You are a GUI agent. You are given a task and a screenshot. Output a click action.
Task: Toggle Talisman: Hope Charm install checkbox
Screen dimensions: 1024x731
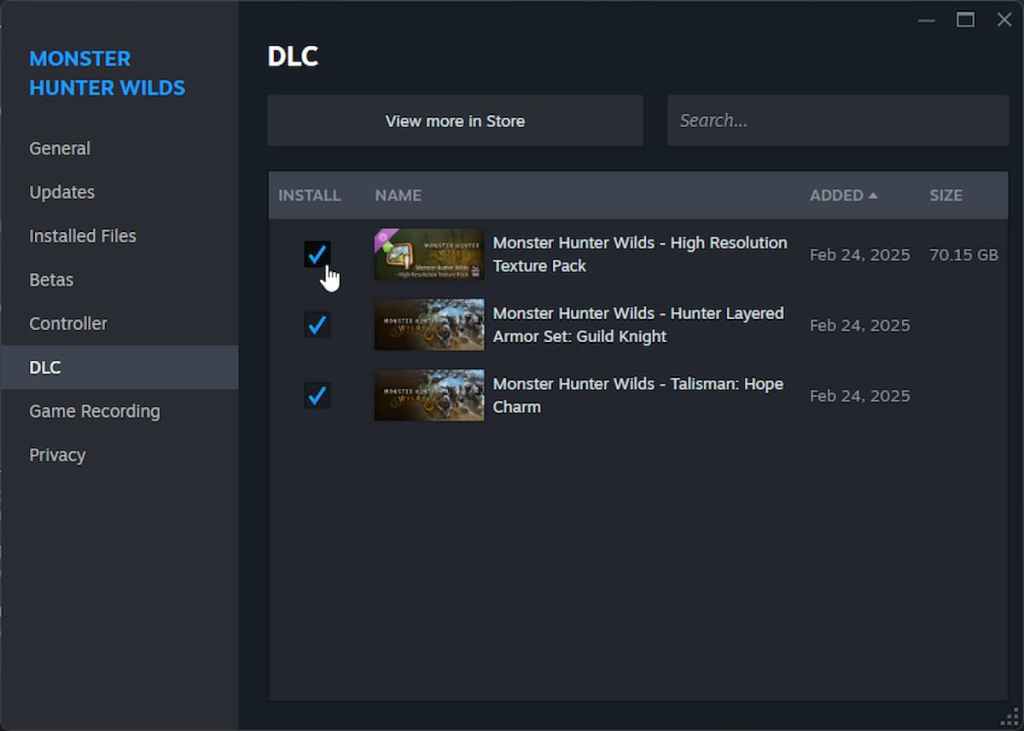[317, 396]
